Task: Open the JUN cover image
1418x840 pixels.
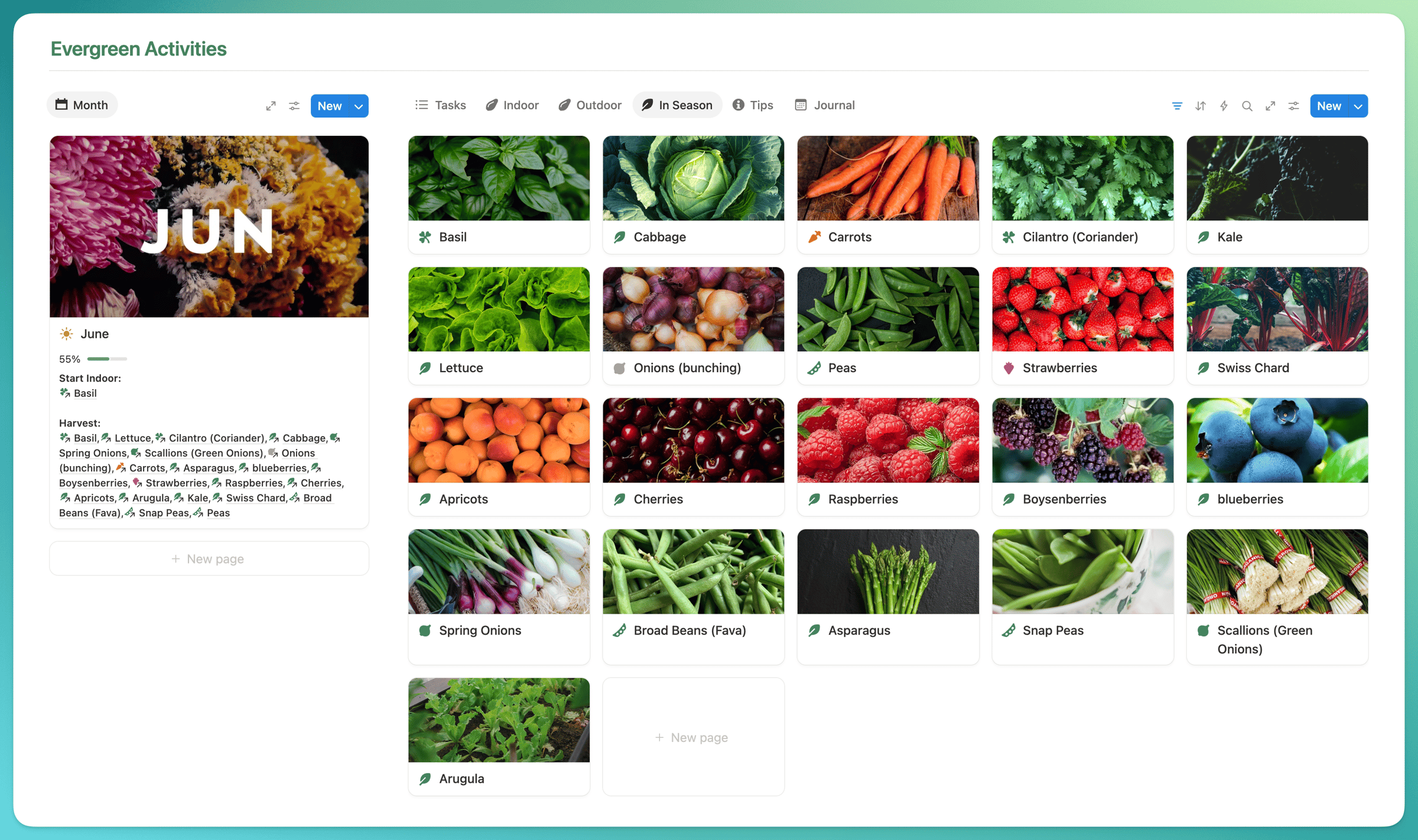Action: click(x=209, y=227)
